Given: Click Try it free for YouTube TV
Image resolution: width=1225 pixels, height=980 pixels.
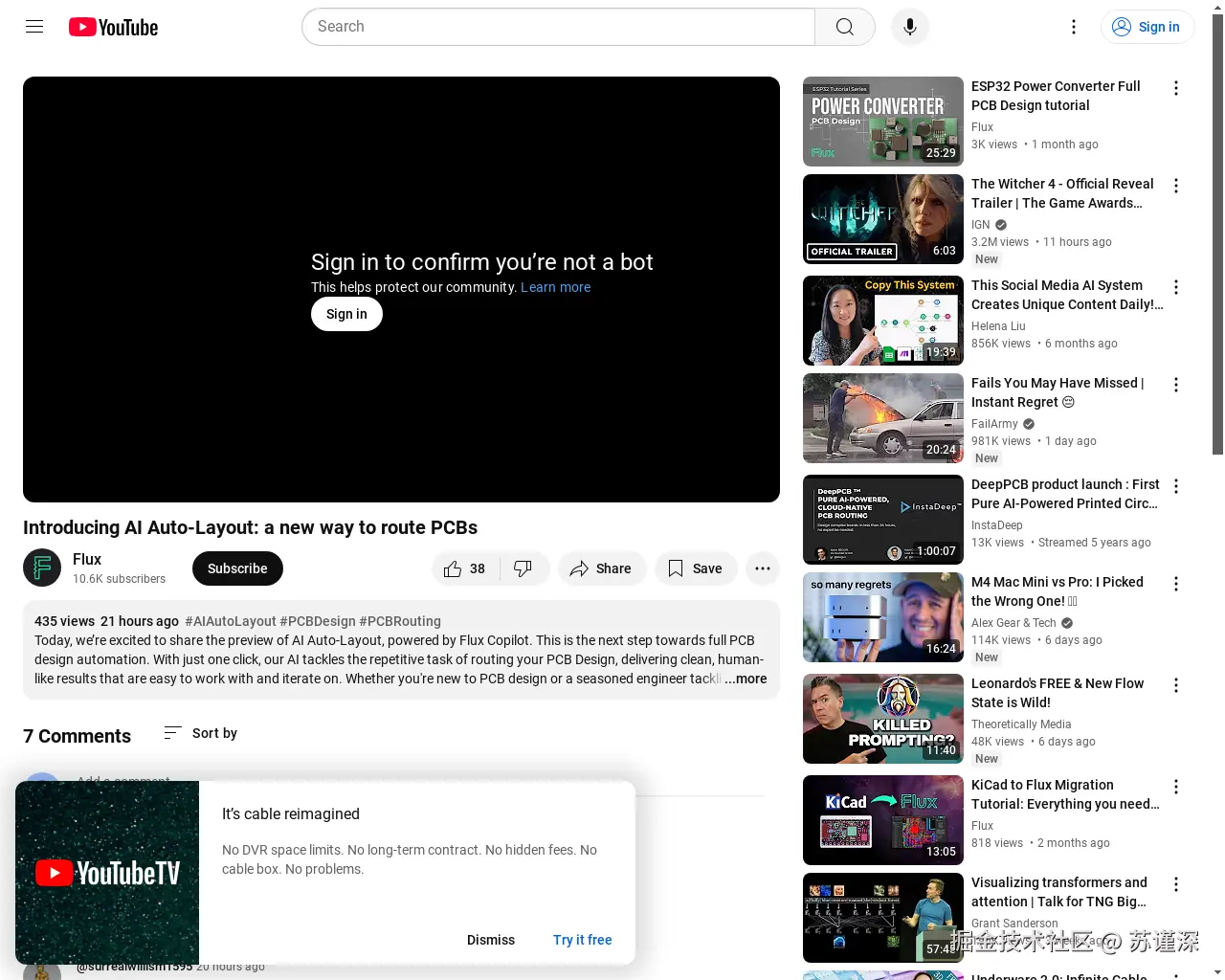Looking at the screenshot, I should (x=582, y=940).
